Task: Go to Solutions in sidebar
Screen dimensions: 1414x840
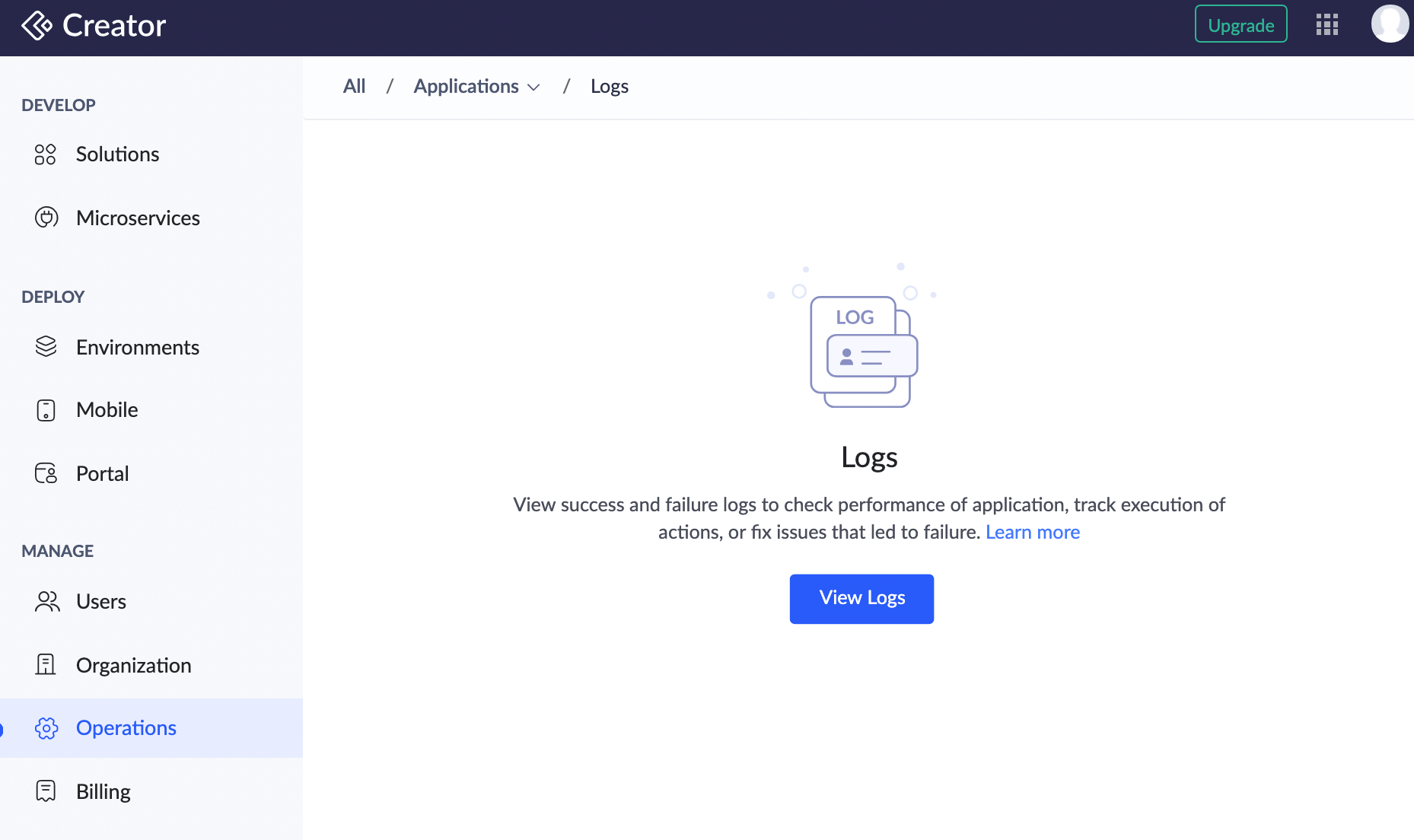Action: coord(151,154)
